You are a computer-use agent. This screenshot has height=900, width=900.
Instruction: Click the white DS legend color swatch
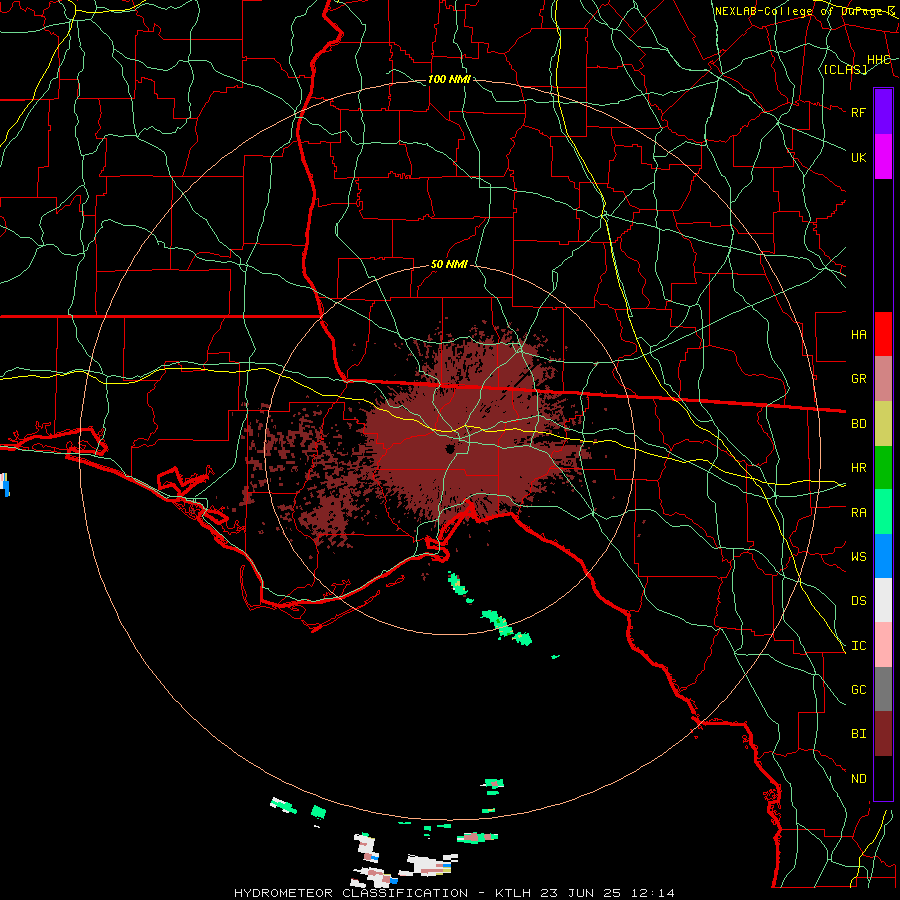(883, 600)
